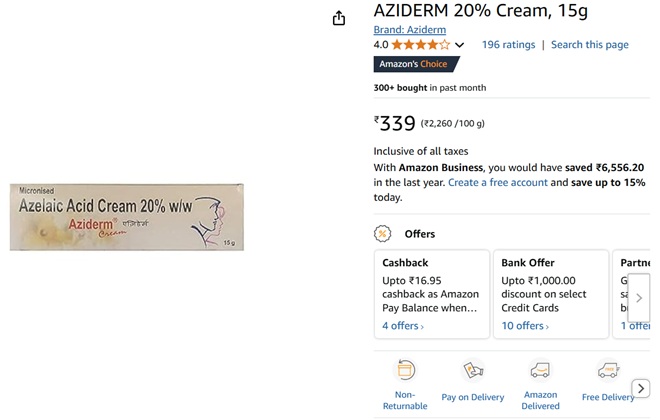Expand the rating breakdown dropdown arrow
Screen dimensions: 660x420
coord(459,45)
